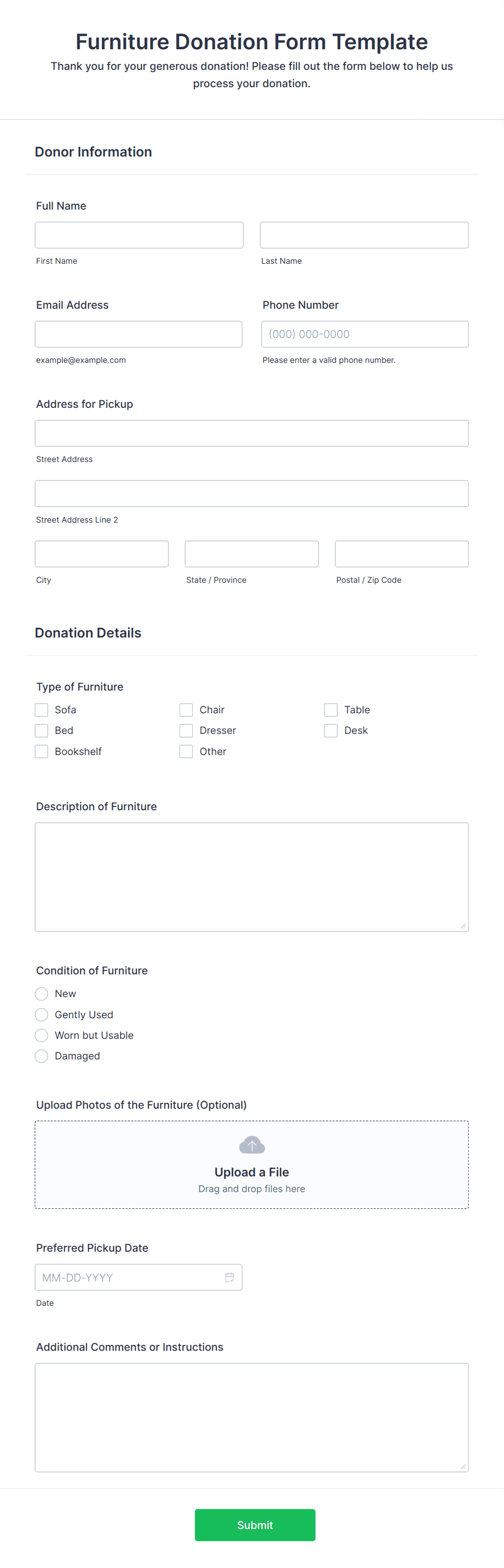This screenshot has width=504, height=1568.
Task: Check the Sofa furniture checkbox
Action: click(41, 710)
